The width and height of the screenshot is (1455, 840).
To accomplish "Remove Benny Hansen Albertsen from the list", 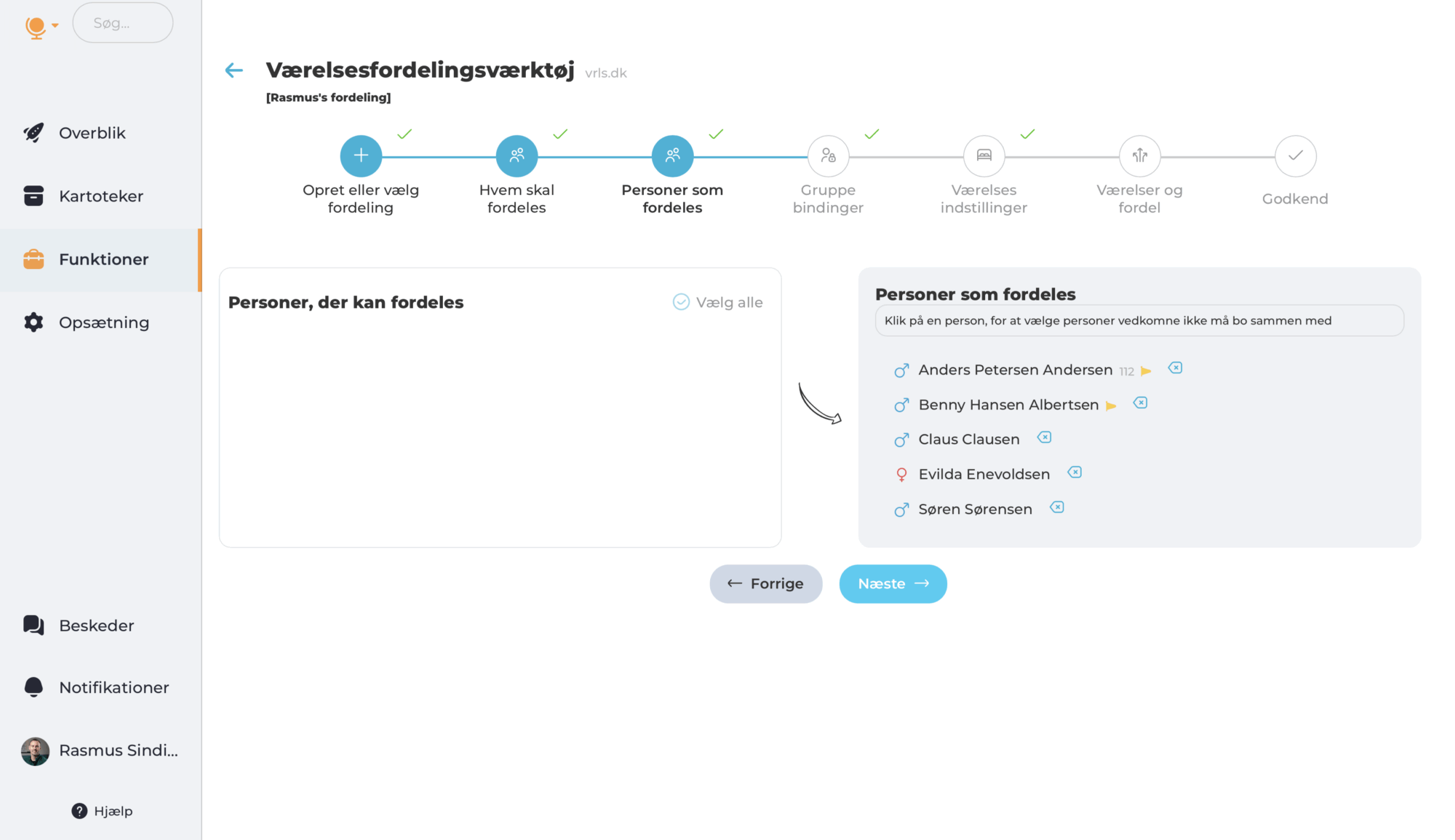I will 1140,403.
